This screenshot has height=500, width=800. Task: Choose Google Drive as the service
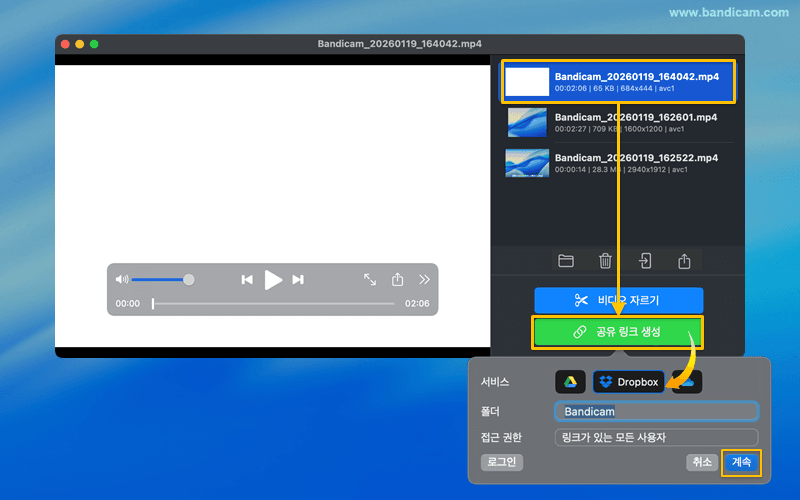click(570, 382)
